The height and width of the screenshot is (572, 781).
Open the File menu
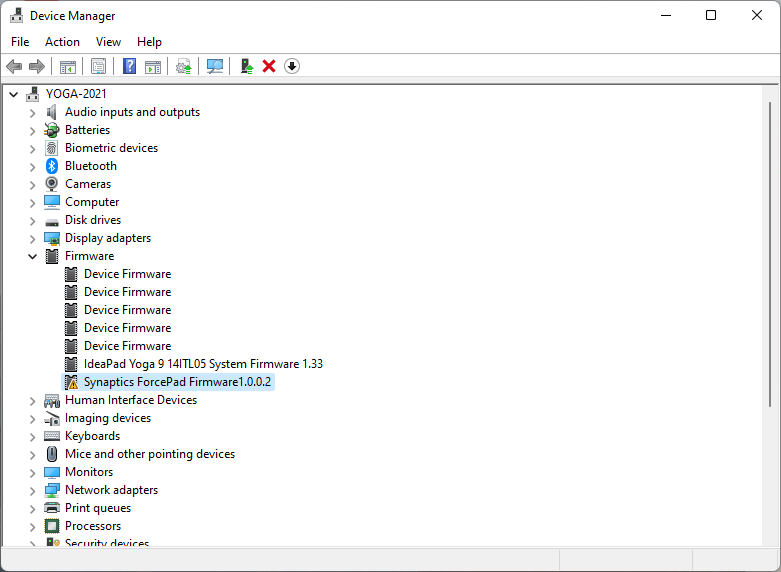pos(20,42)
